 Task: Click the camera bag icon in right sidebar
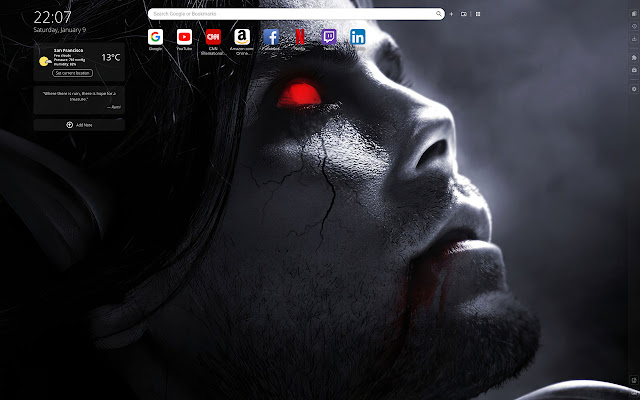(x=634, y=70)
